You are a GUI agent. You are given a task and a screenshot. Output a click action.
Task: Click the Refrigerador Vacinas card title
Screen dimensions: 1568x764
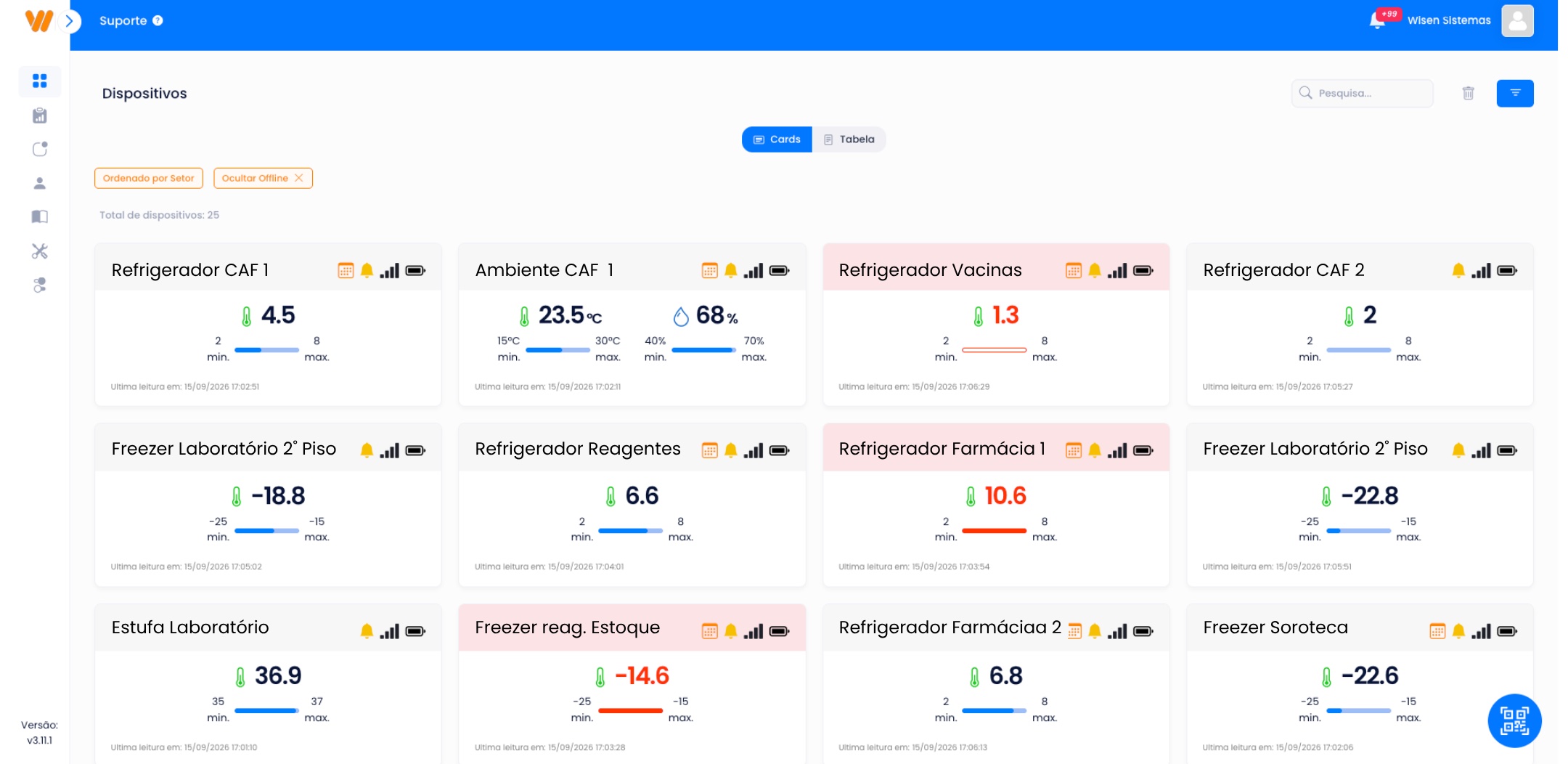(930, 270)
